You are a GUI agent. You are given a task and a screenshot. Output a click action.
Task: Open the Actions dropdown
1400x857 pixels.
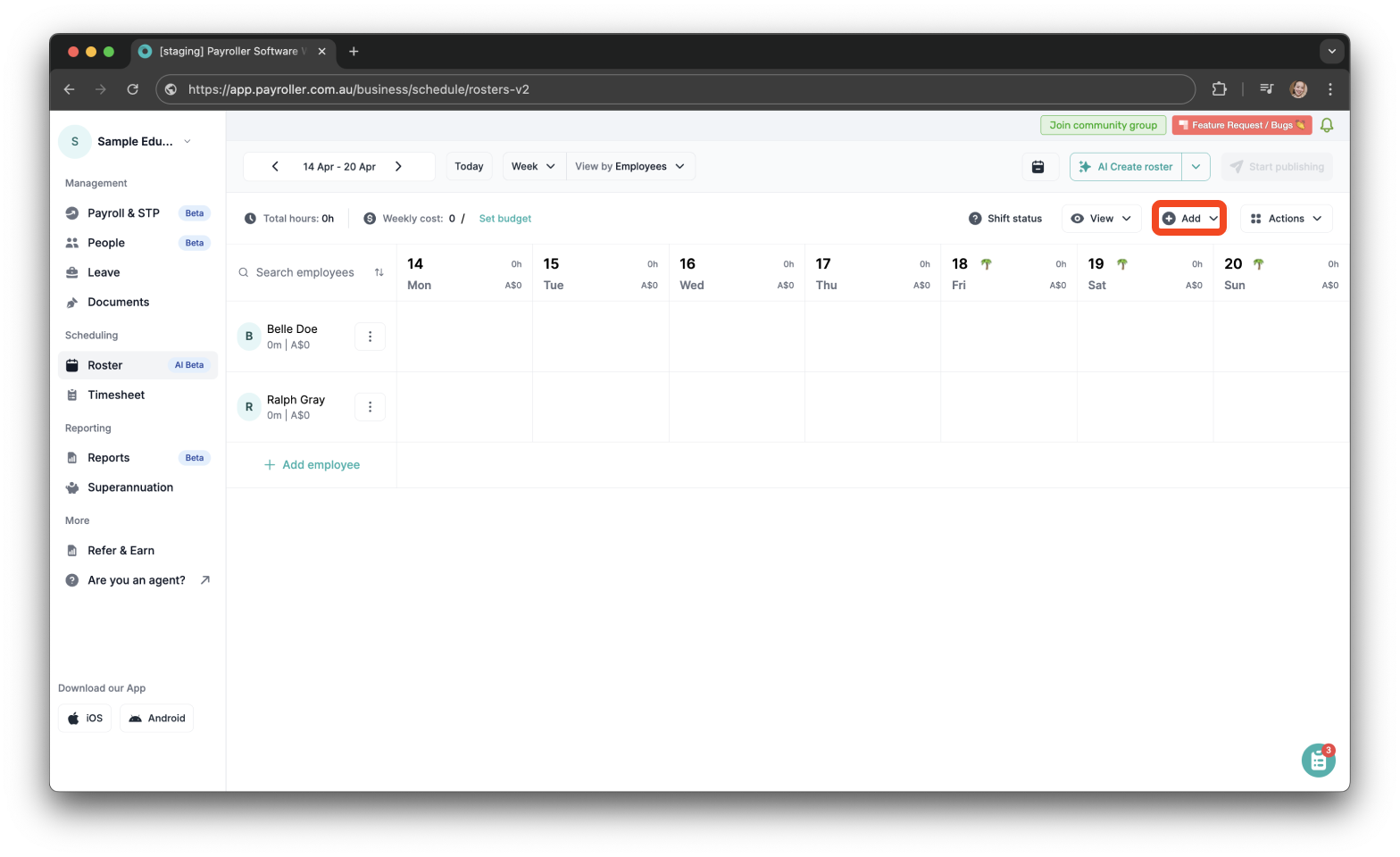[1286, 219]
